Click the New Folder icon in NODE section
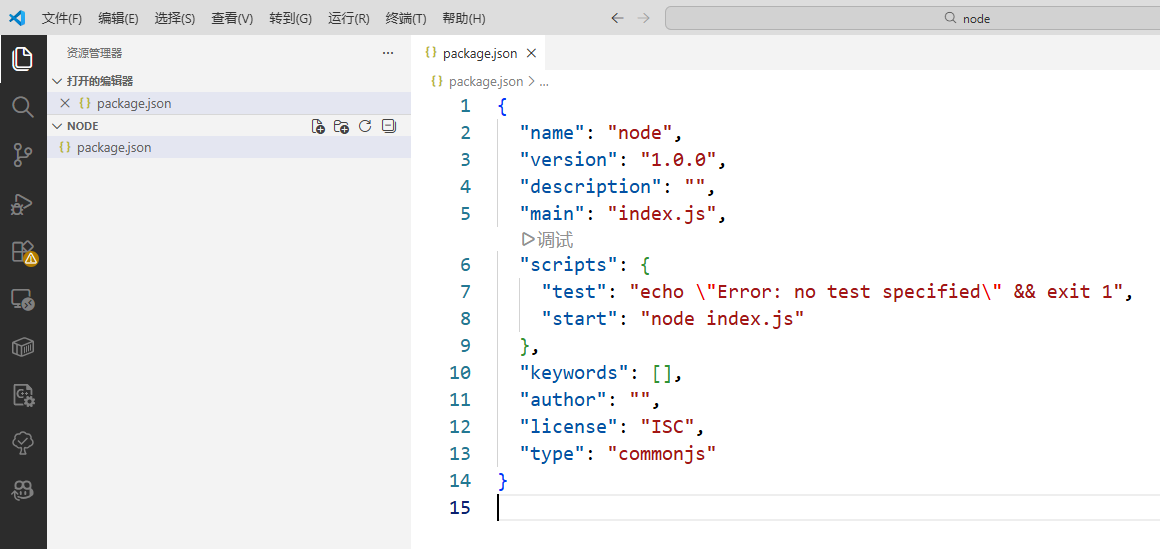The image size is (1160, 549). tap(341, 126)
